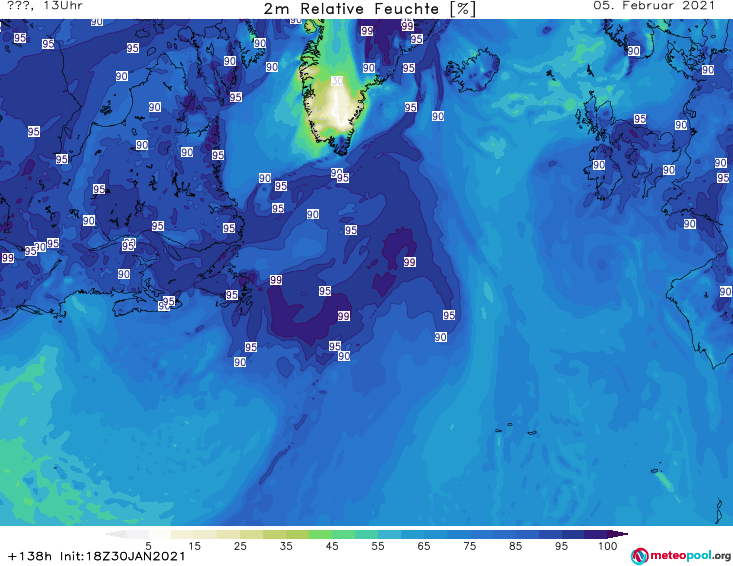733x566 pixels.
Task: Click the "???, 13Uhr" time label
Action: 45,6
